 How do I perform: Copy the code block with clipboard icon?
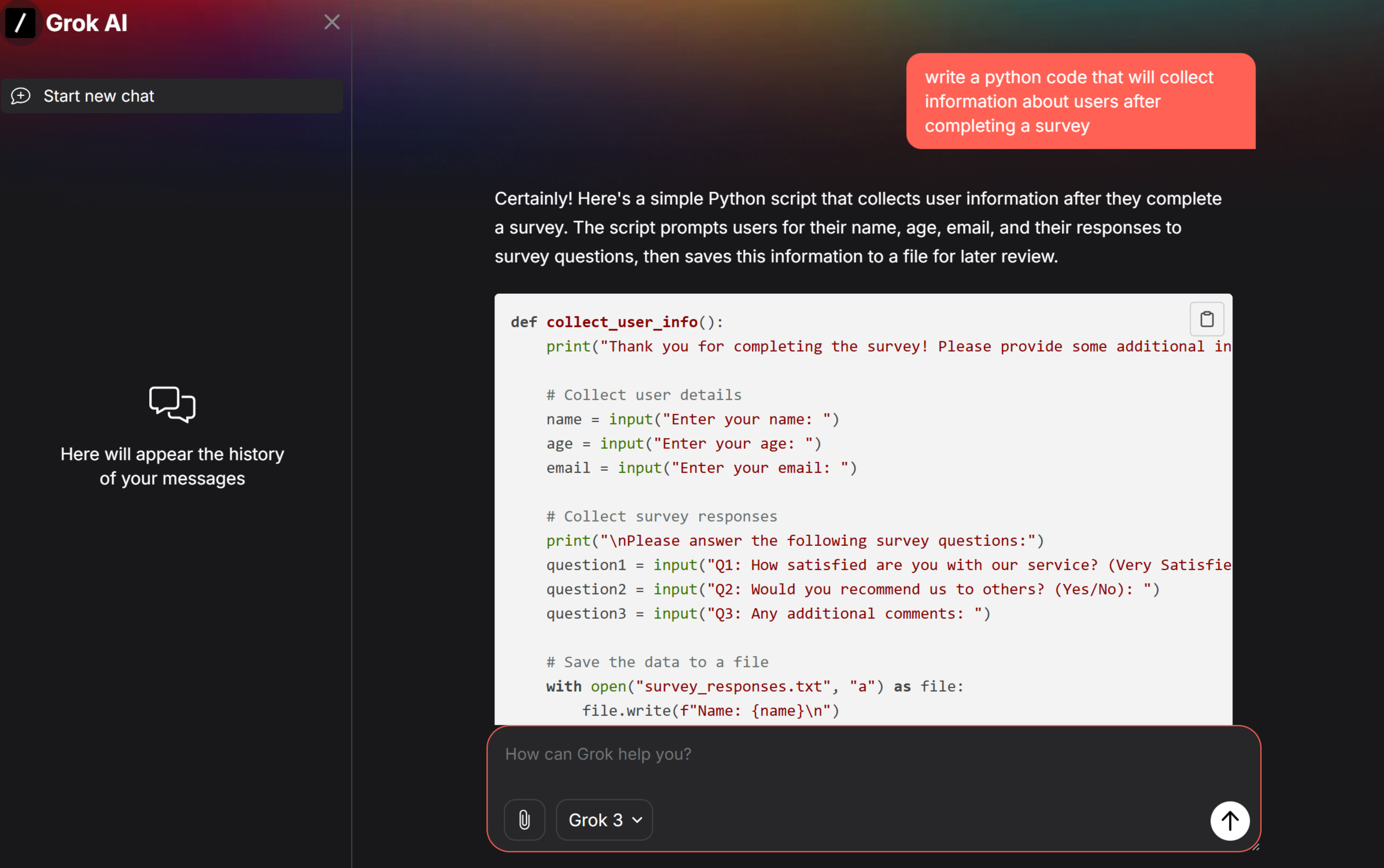pos(1206,319)
